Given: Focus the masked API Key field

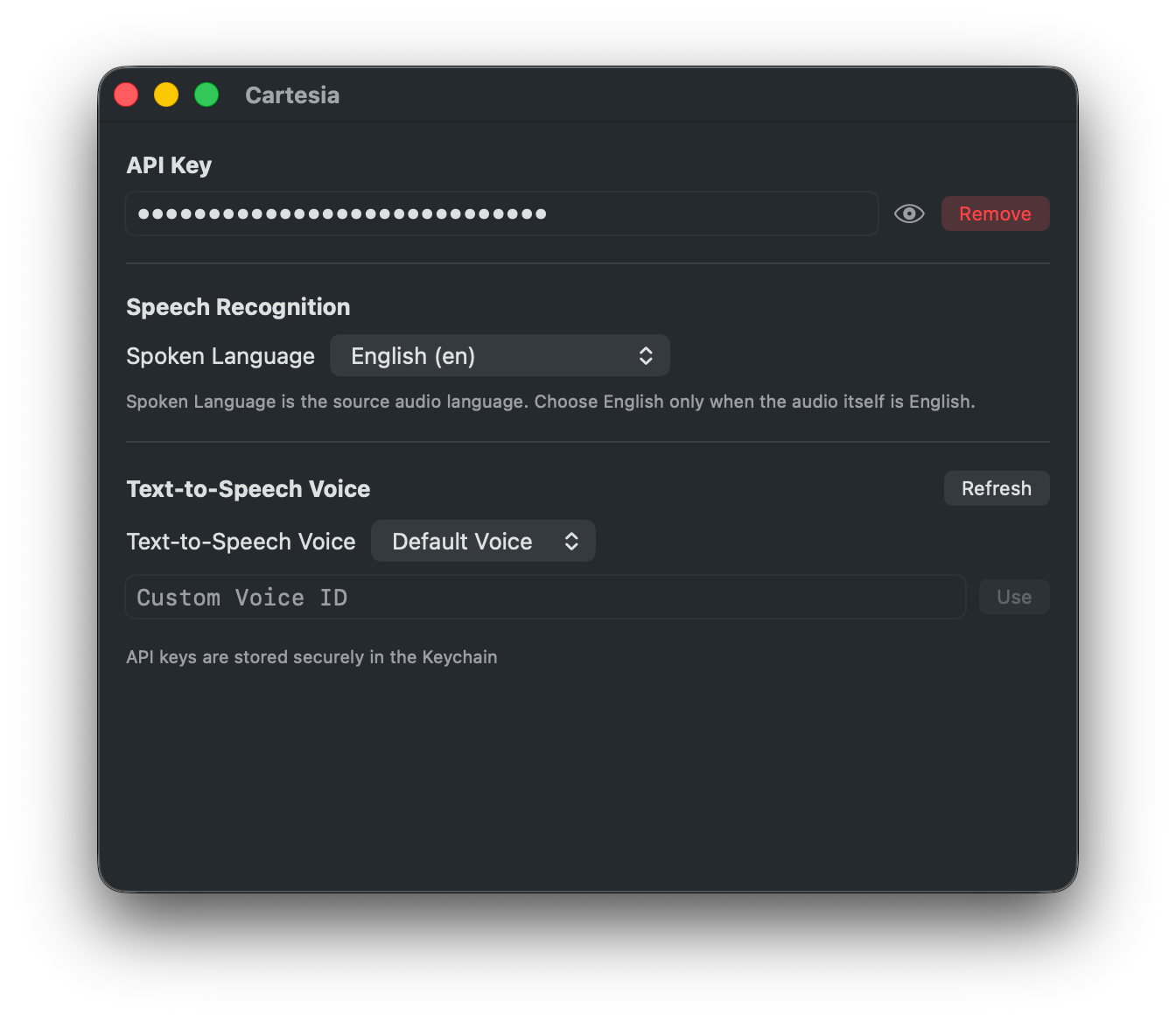Looking at the screenshot, I should pos(501,213).
